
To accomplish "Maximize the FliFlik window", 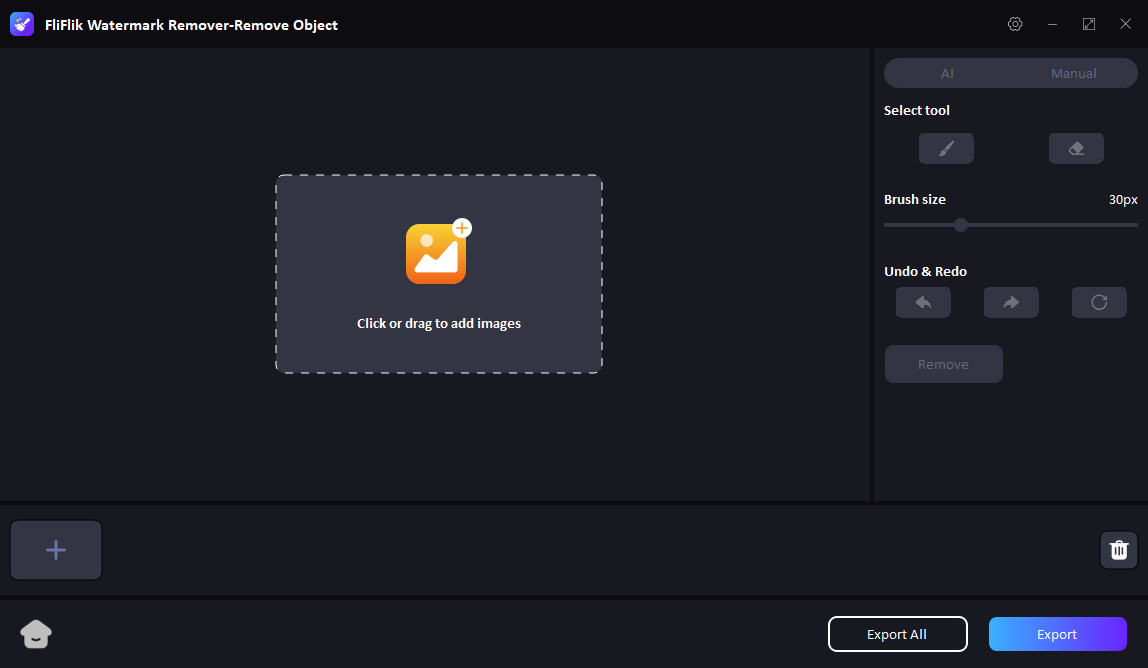I will click(x=1089, y=24).
